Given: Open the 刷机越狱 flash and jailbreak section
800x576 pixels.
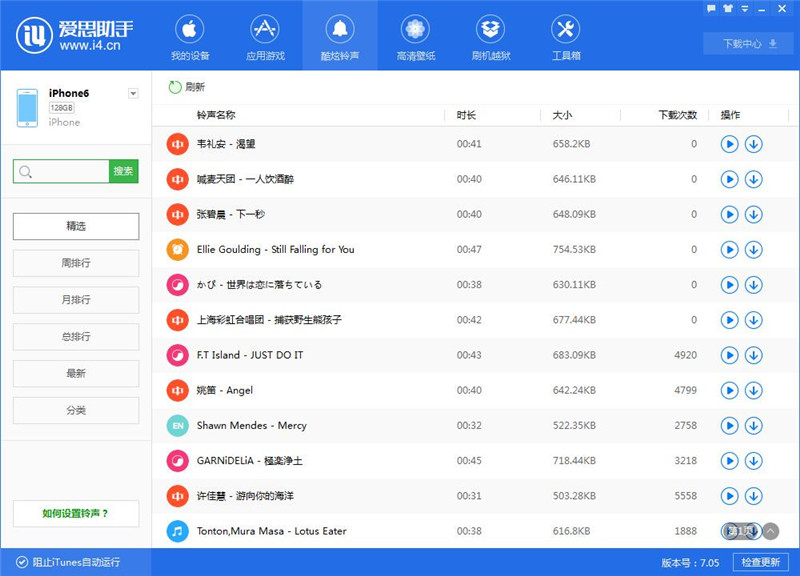Looking at the screenshot, I should [x=491, y=35].
